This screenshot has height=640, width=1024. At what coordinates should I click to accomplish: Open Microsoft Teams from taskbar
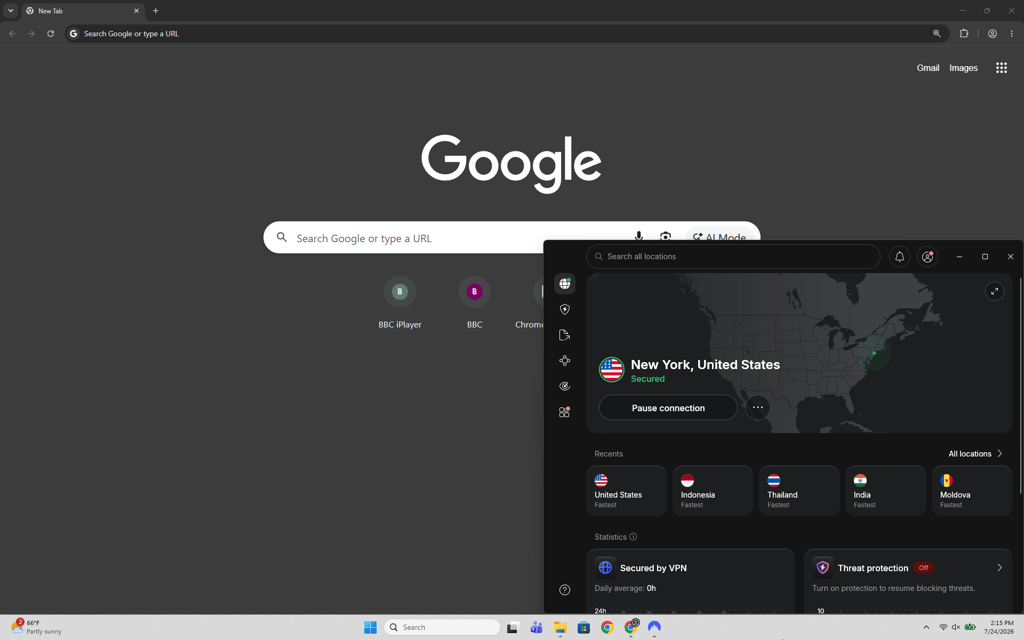point(536,627)
